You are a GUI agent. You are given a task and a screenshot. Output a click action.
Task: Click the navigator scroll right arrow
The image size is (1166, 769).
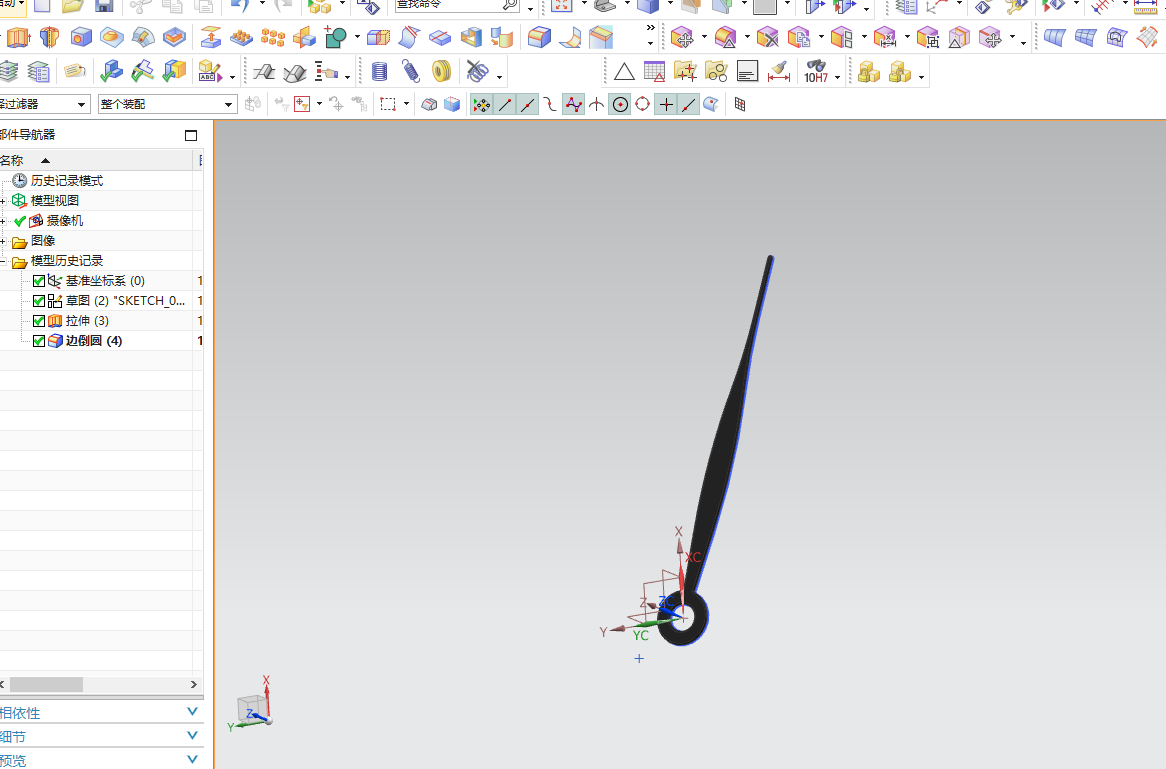[194, 684]
